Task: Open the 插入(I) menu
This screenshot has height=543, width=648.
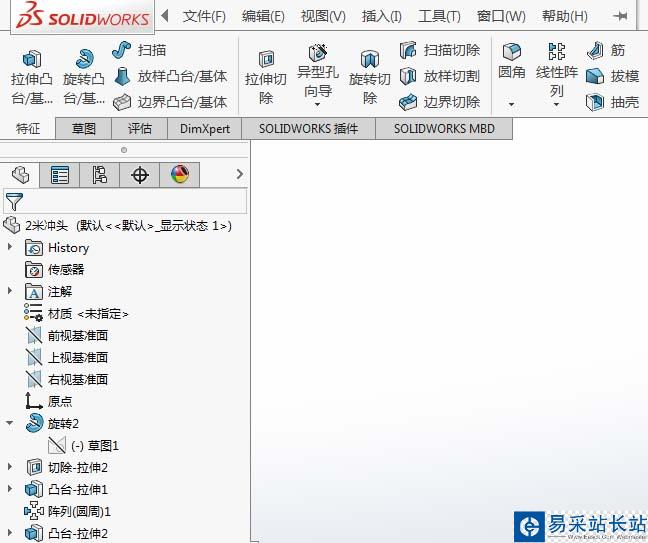Action: pyautogui.click(x=381, y=16)
